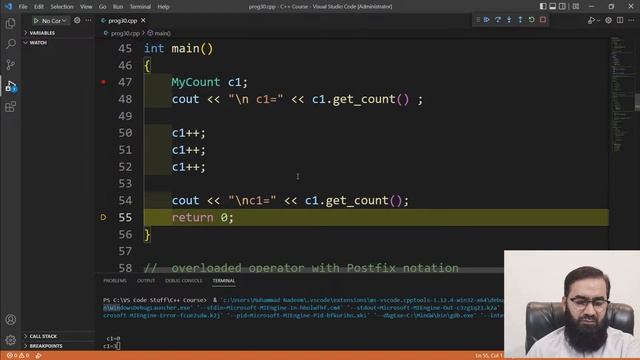Screen dimensions: 640x360
Task: Collapse the WATCH section
Action: tap(58, 42)
